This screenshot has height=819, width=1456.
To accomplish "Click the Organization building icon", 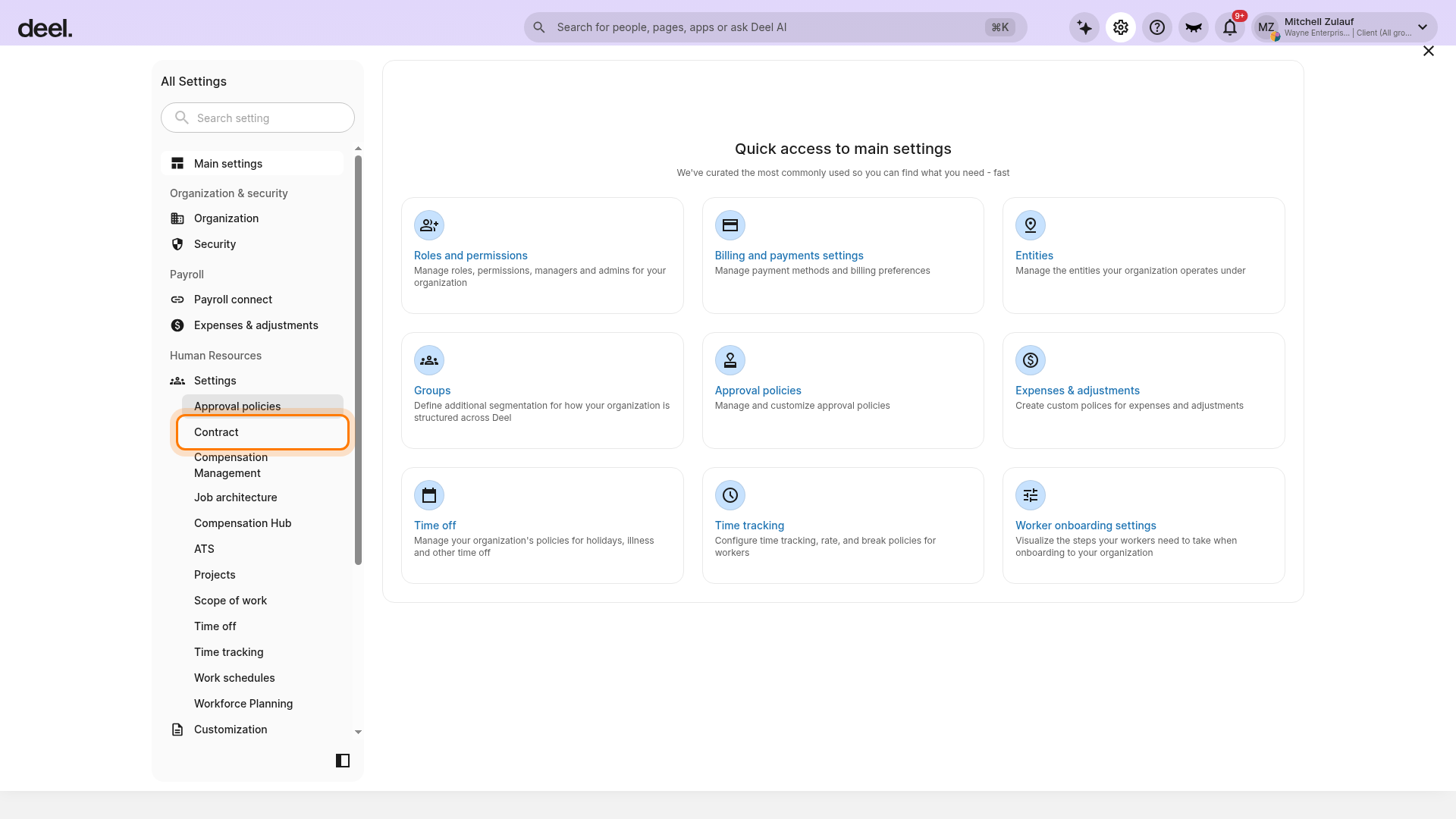I will [177, 218].
